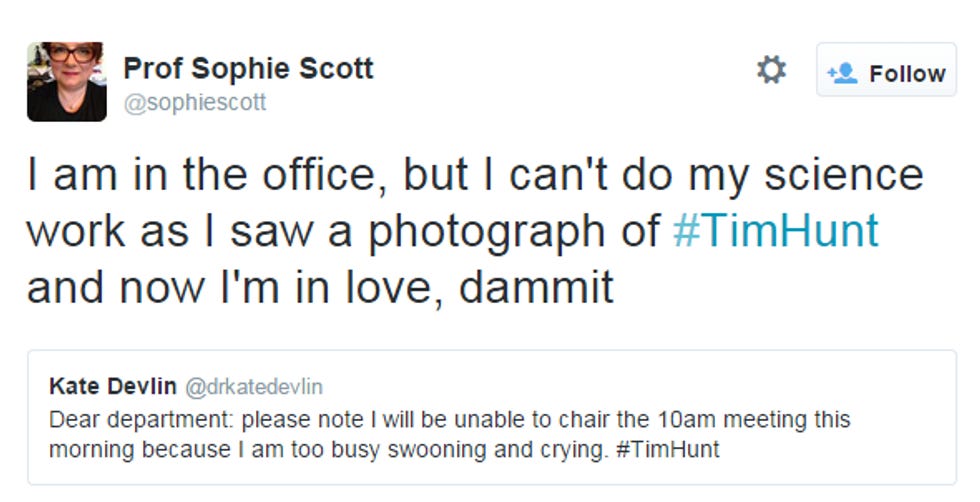Click the "and now I'm in love, dammit" line
Image resolution: width=980 pixels, height=502 pixels.
pos(320,288)
